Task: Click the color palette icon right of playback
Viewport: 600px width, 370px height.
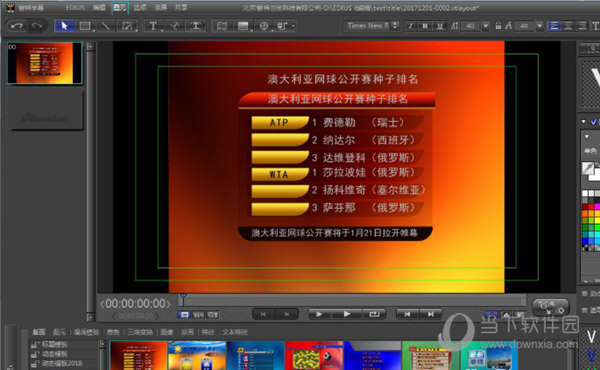Action: coord(491,315)
